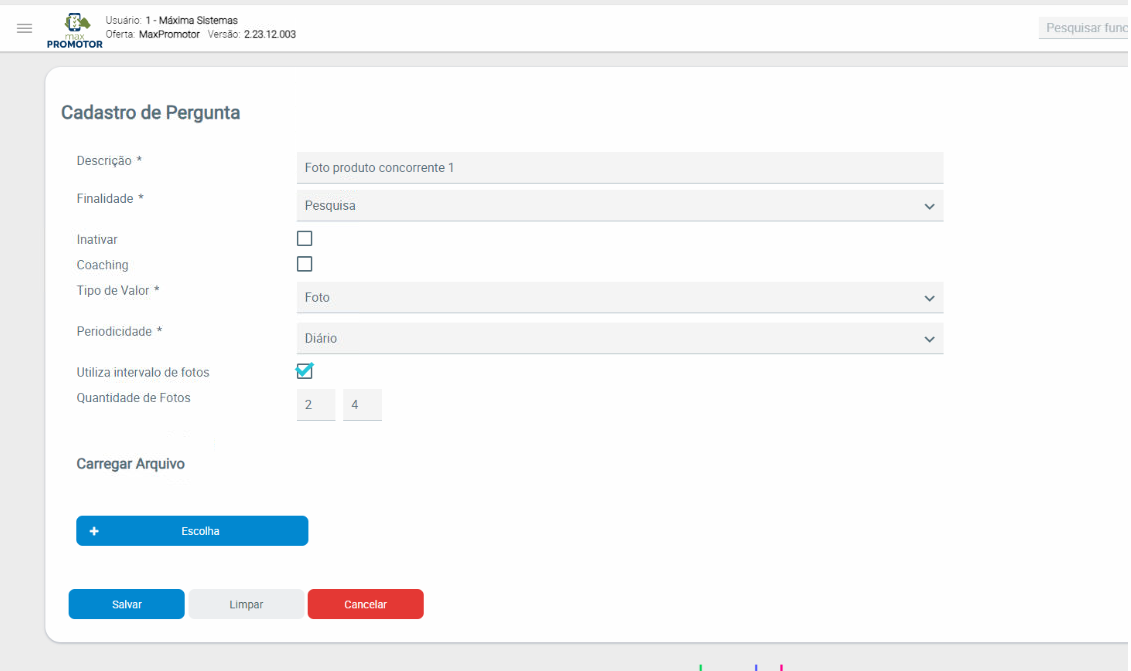Viewport: 1131px width, 671px height.
Task: Click the Inativar label
Action: click(97, 240)
